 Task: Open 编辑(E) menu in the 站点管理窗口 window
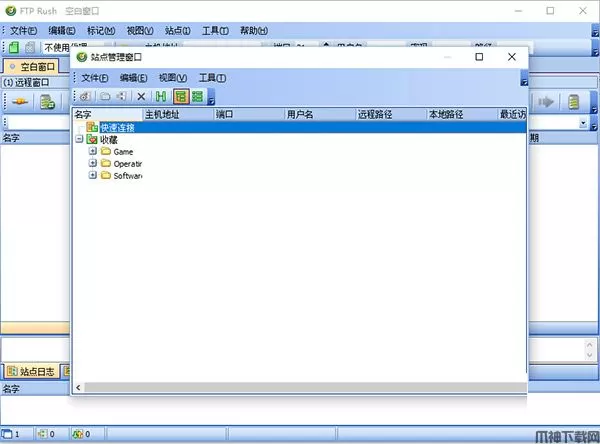pyautogui.click(x=133, y=78)
